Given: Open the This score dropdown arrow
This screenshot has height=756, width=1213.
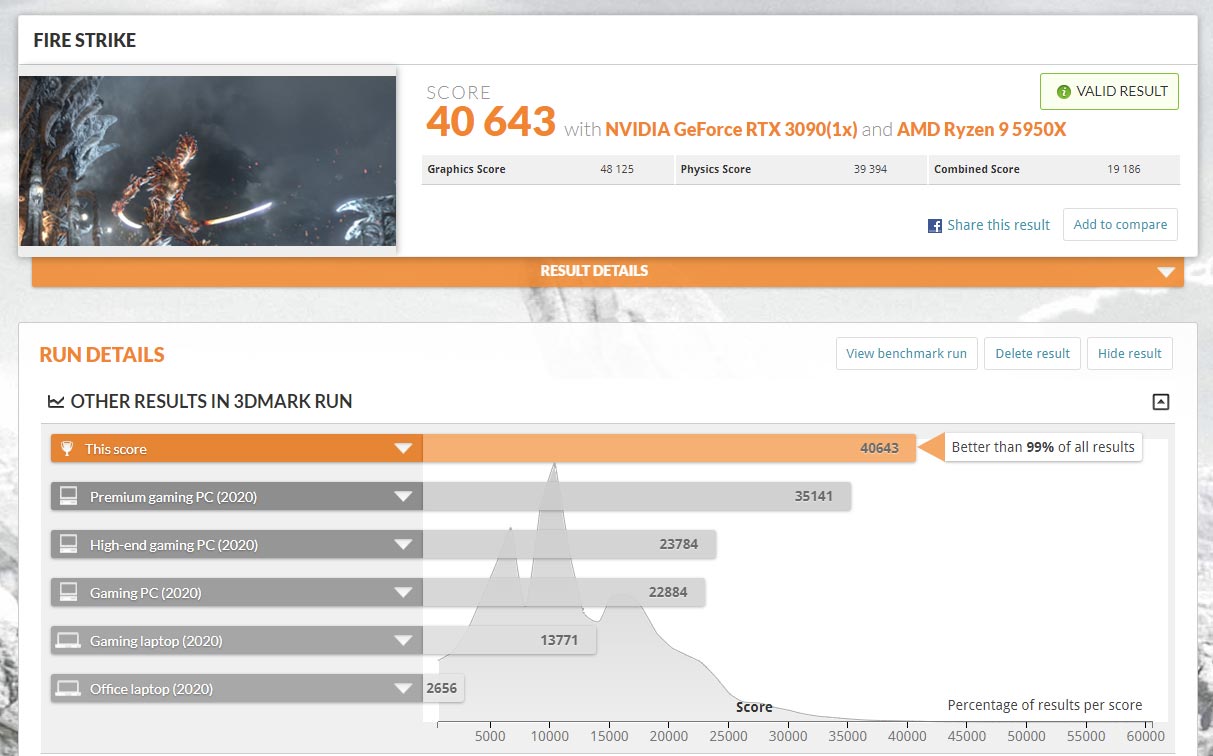Looking at the screenshot, I should pyautogui.click(x=403, y=449).
